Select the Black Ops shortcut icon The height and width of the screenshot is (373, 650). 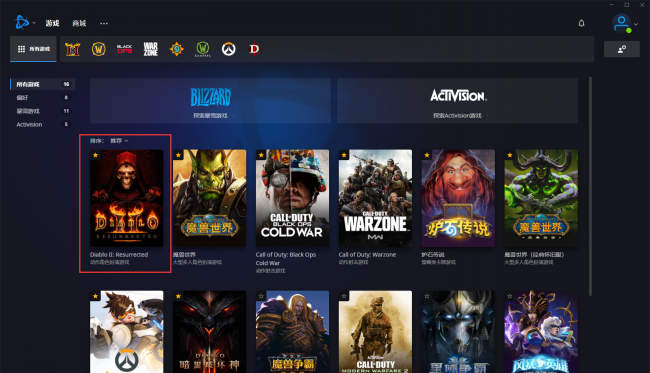(x=124, y=49)
